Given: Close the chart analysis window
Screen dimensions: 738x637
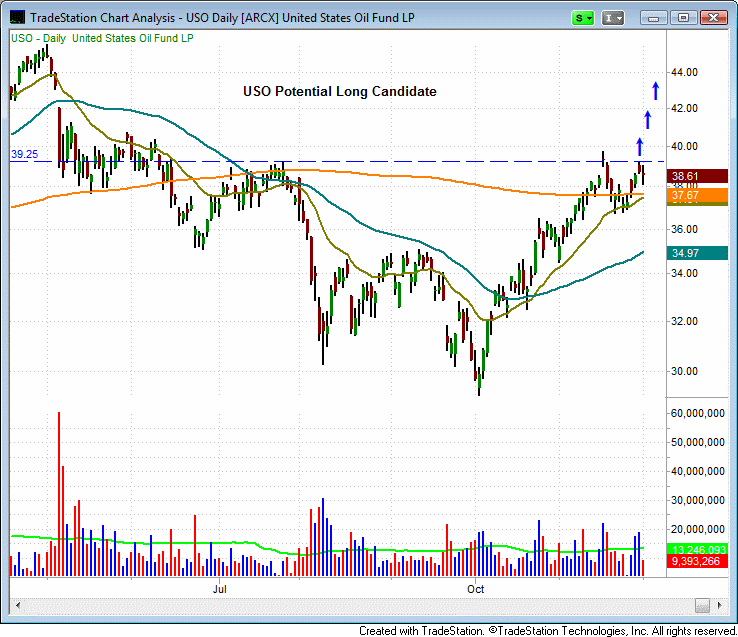Looking at the screenshot, I should coord(714,18).
